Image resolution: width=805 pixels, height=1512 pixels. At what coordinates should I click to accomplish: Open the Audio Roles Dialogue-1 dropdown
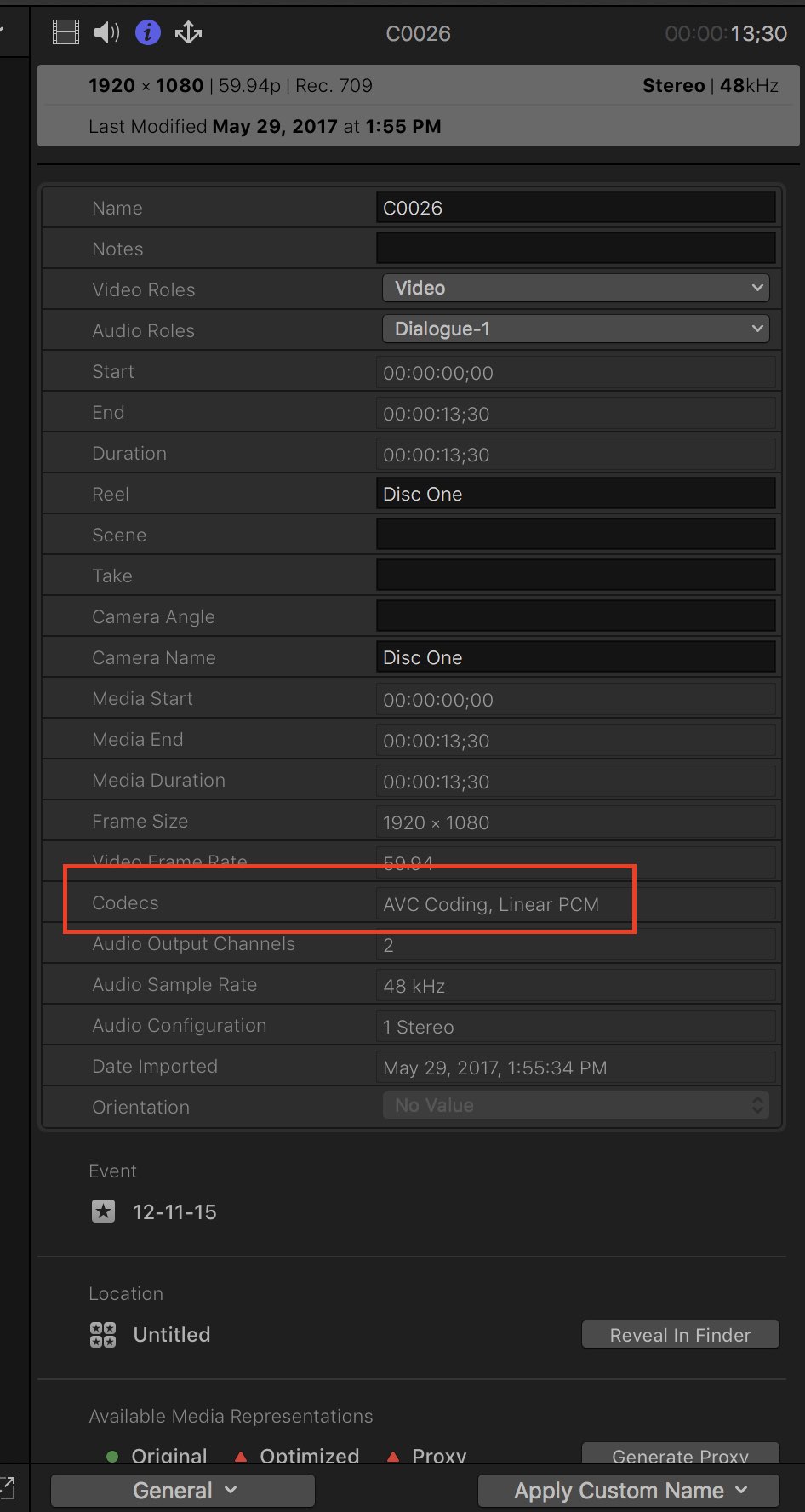coord(575,329)
